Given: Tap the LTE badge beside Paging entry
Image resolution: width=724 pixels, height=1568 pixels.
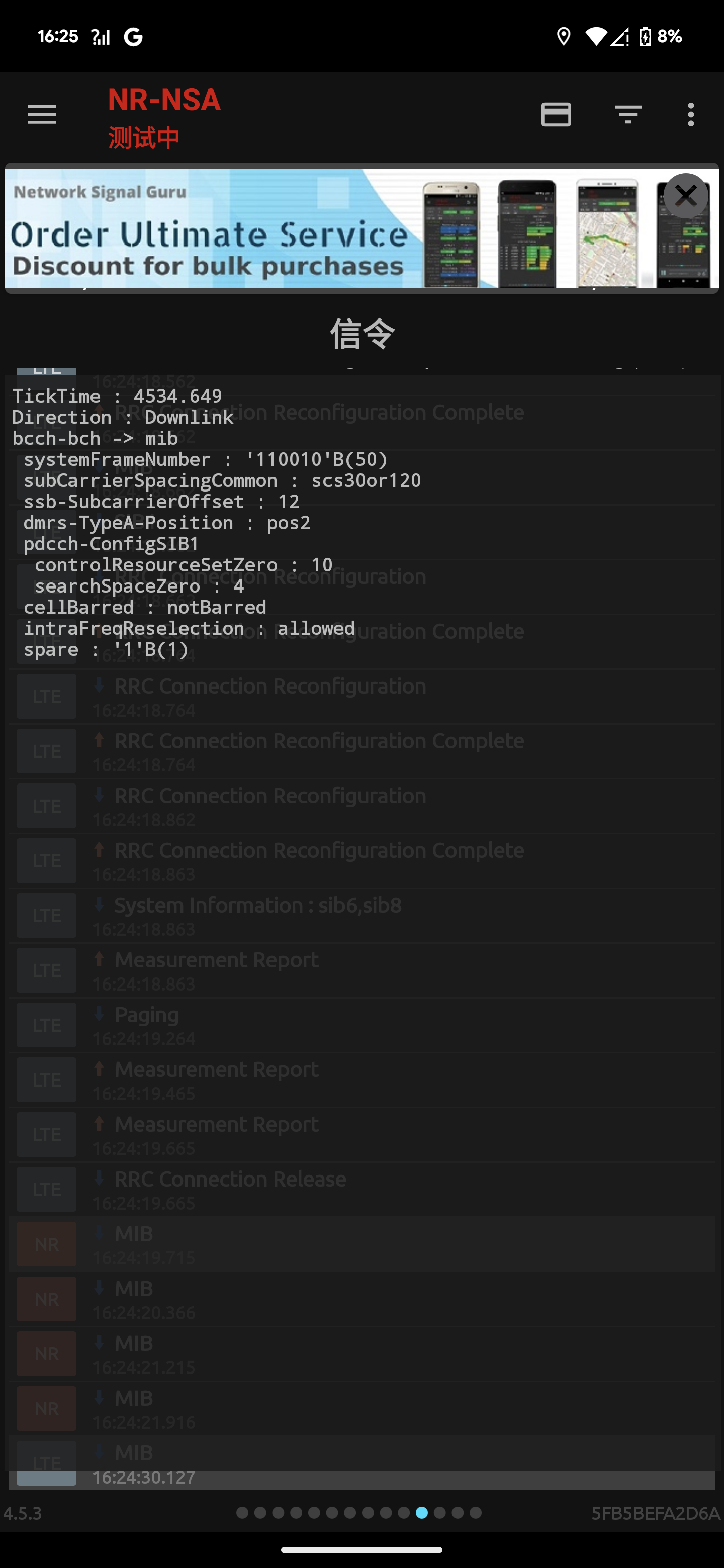Looking at the screenshot, I should [46, 1025].
